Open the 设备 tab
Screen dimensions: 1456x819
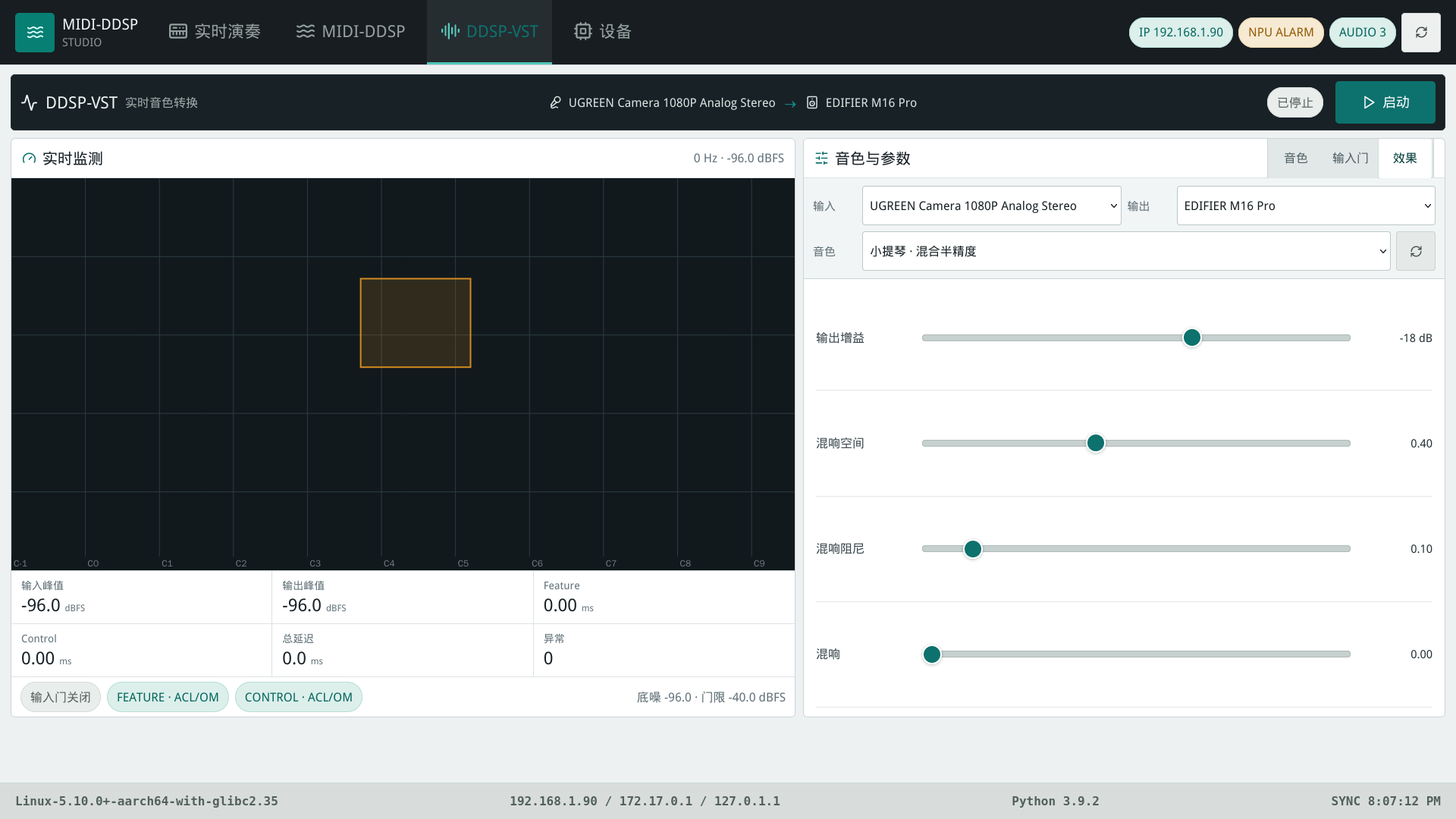pos(603,31)
